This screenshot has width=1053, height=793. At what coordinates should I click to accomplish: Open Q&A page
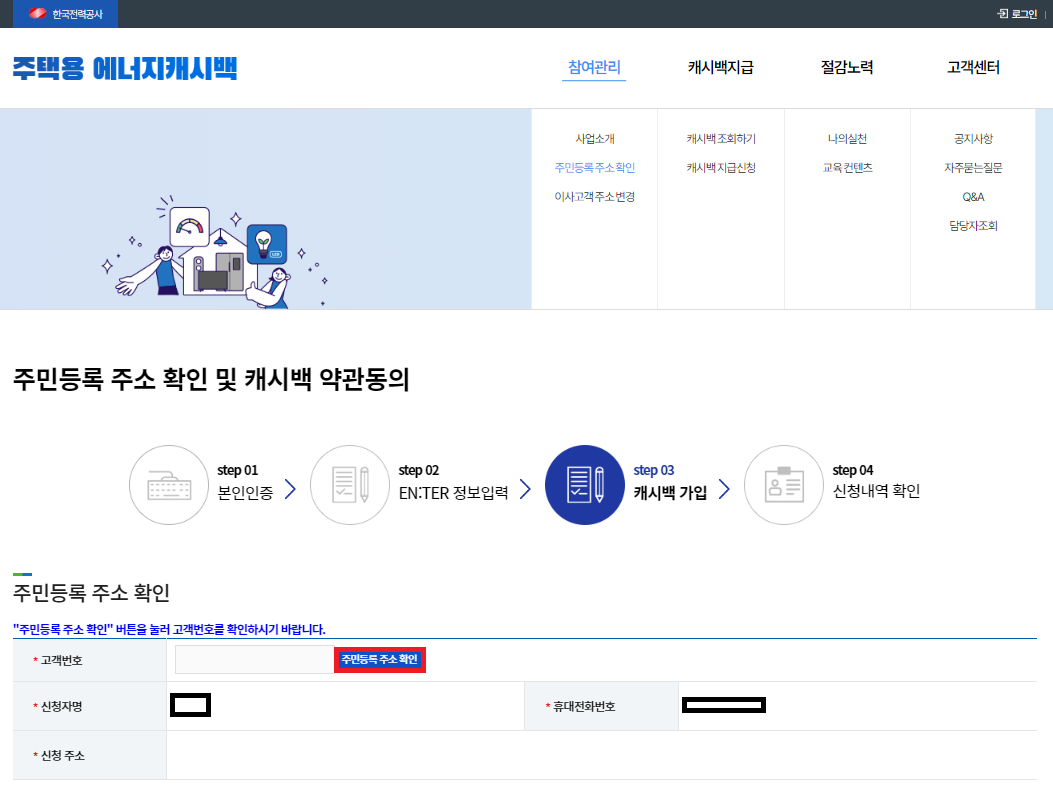[973, 196]
